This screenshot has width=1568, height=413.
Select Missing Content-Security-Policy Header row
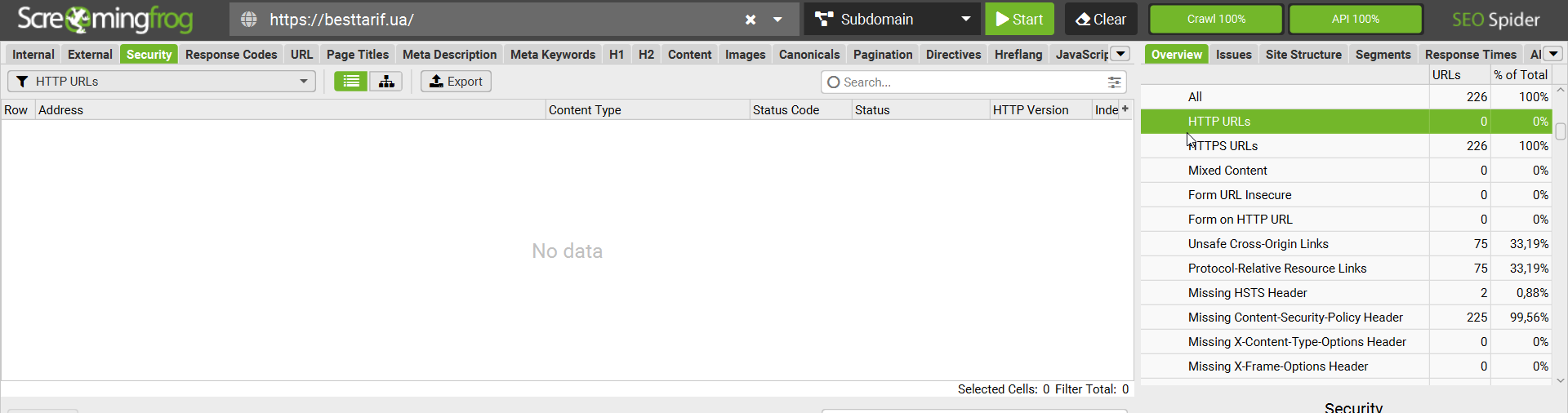pos(1346,318)
